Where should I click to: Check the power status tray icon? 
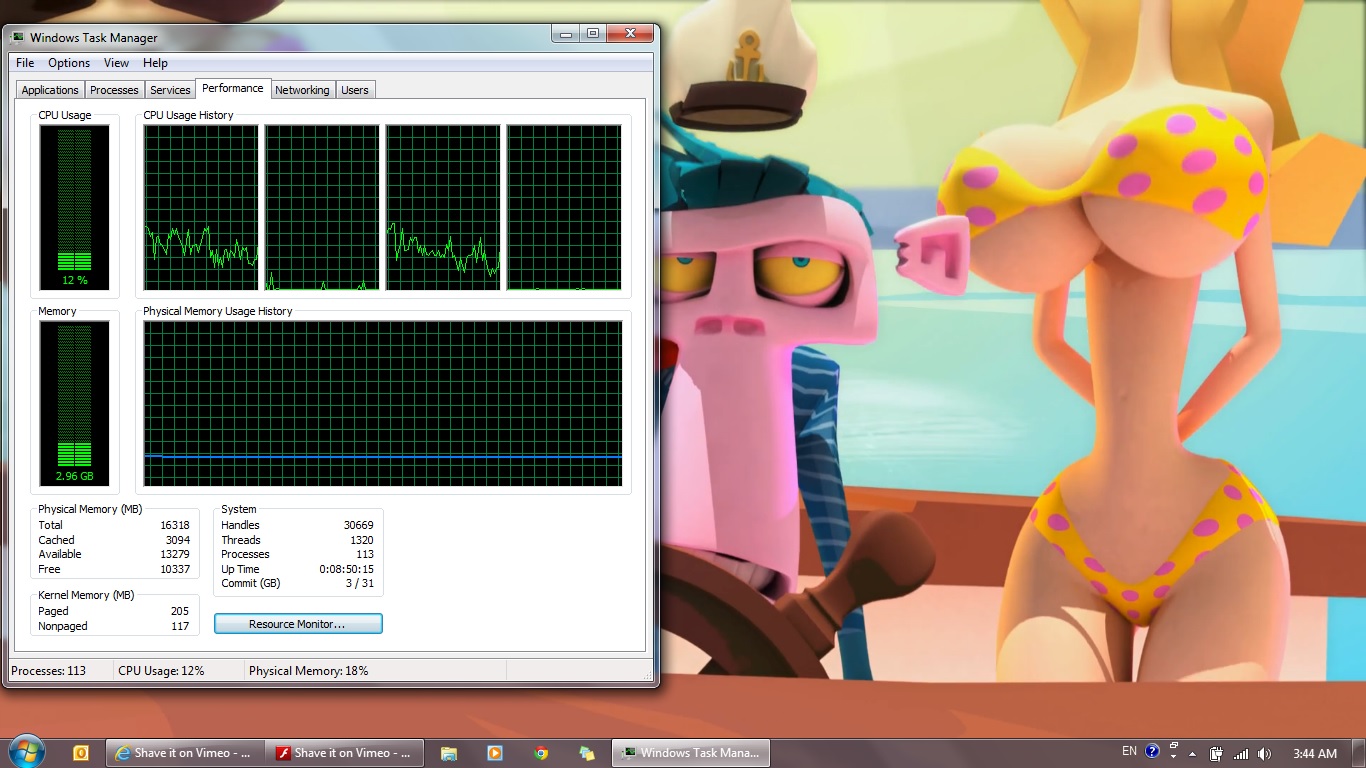pyautogui.click(x=1217, y=753)
